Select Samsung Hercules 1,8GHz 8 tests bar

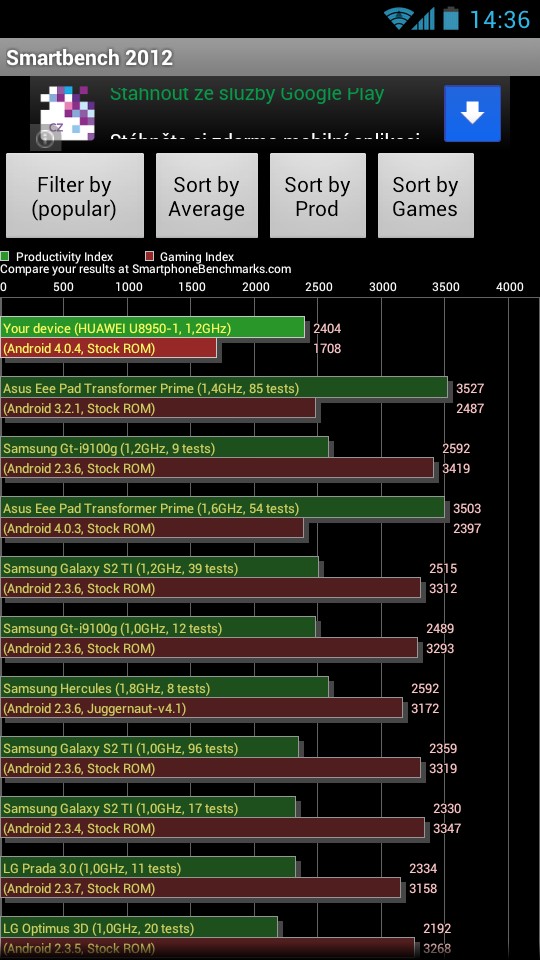click(x=165, y=688)
